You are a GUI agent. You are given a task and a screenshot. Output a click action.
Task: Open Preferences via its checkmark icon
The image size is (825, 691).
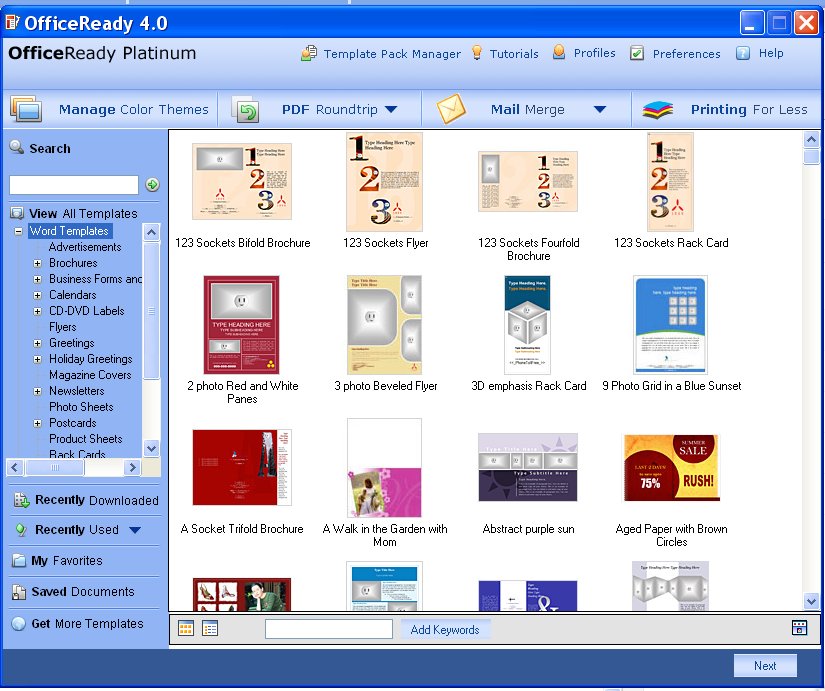point(635,54)
